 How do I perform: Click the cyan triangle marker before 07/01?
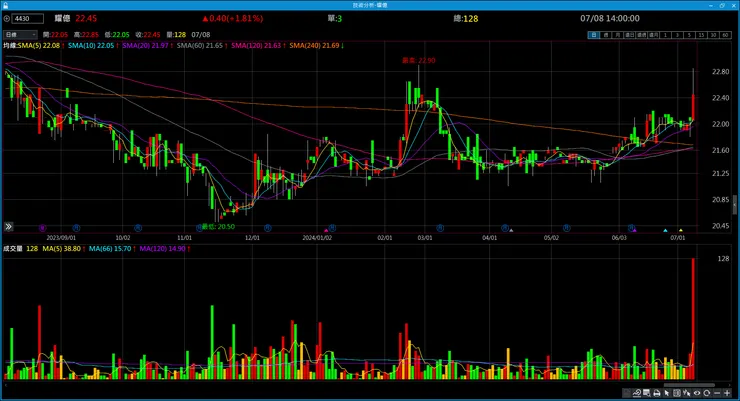click(665, 230)
